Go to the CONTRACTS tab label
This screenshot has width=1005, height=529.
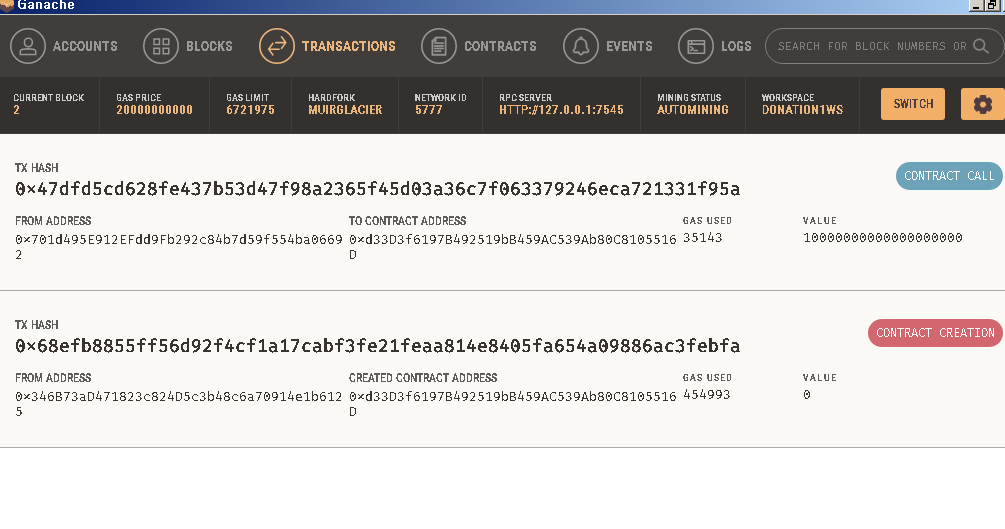pos(500,46)
